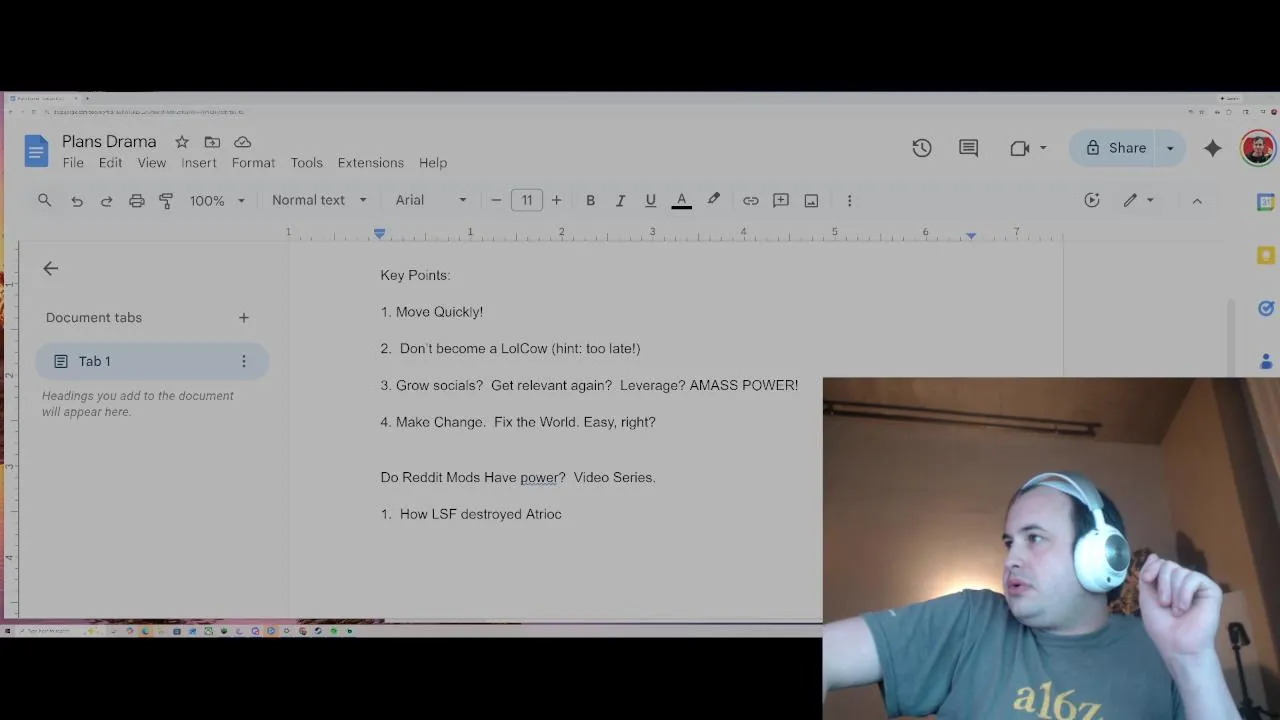Add a comment from toolbar
The width and height of the screenshot is (1280, 720).
tap(781, 200)
